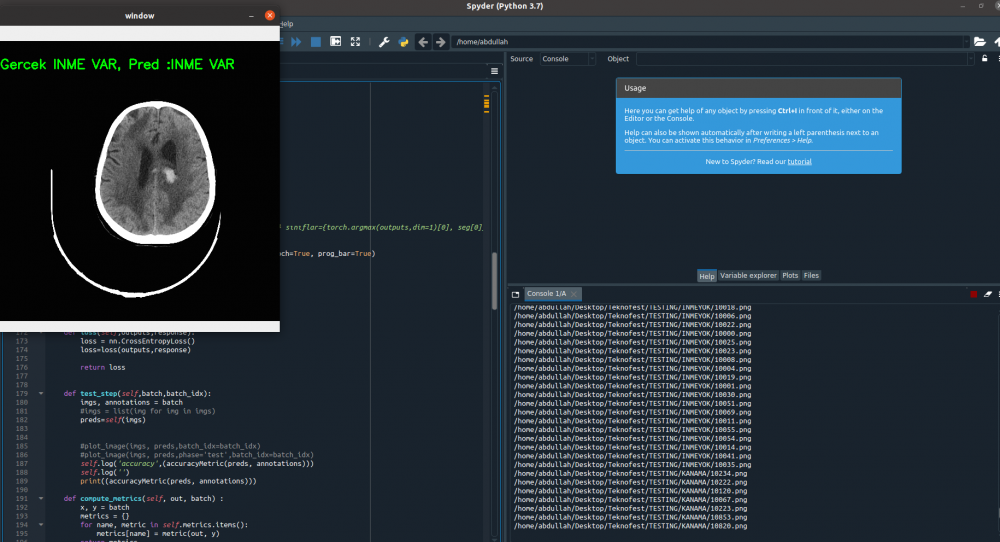
Task: Switch to the Plots tab
Action: click(790, 275)
